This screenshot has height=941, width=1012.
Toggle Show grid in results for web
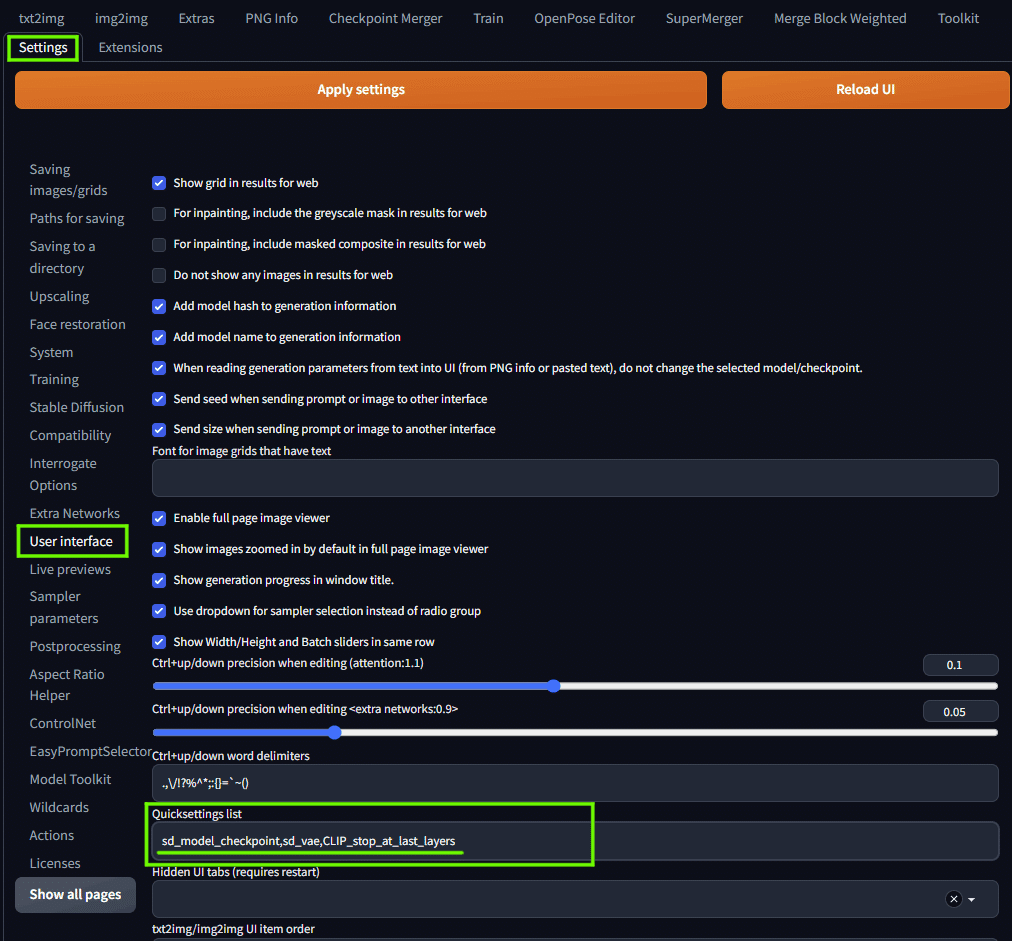(159, 183)
